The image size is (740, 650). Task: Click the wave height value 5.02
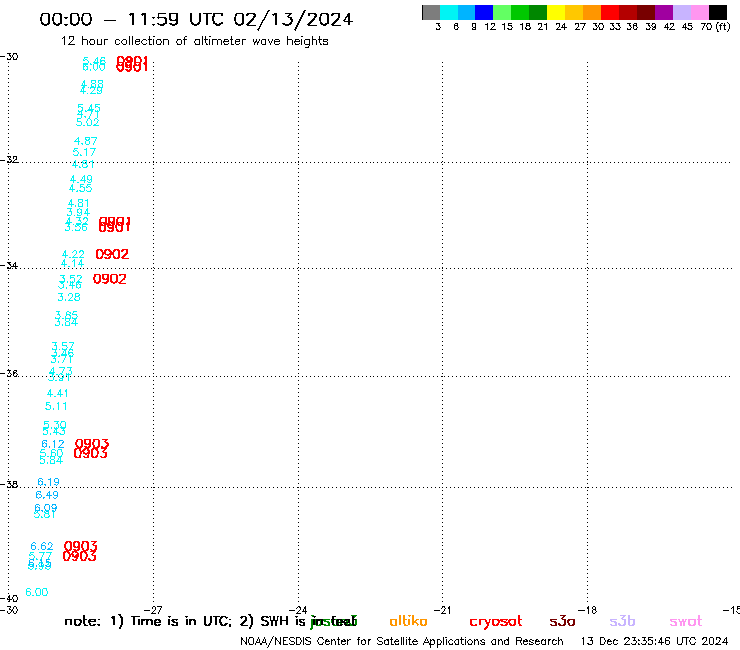(x=88, y=122)
